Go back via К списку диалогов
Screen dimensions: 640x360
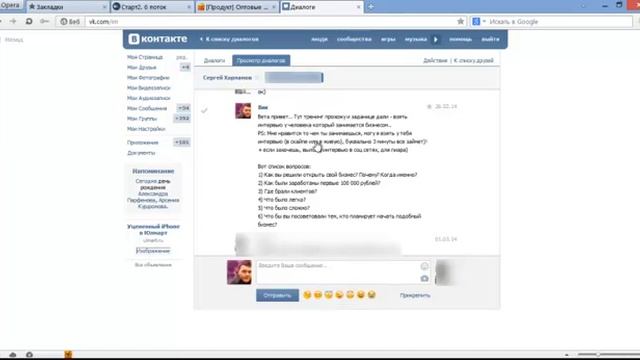pyautogui.click(x=229, y=39)
